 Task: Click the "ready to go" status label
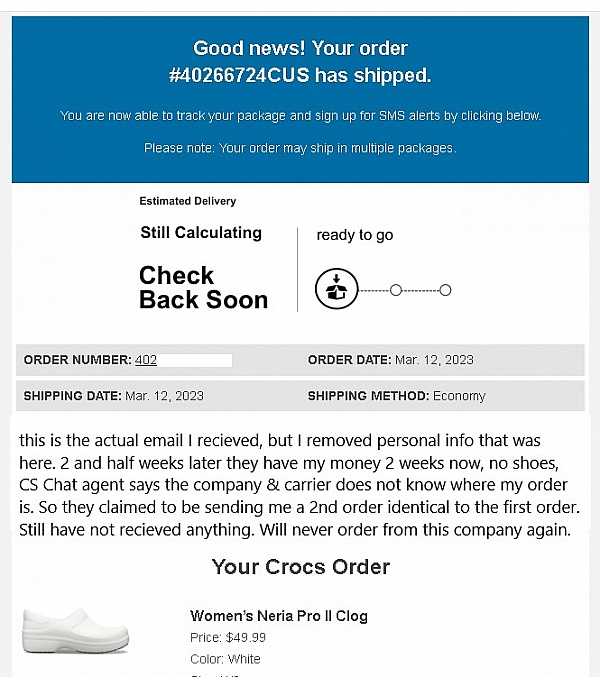coord(355,235)
